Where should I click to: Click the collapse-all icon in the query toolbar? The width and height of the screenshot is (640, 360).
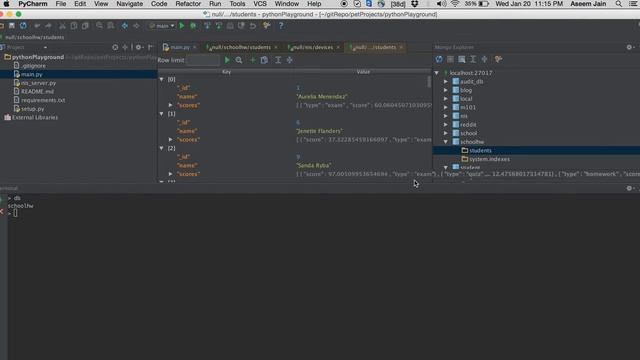(x=289, y=60)
